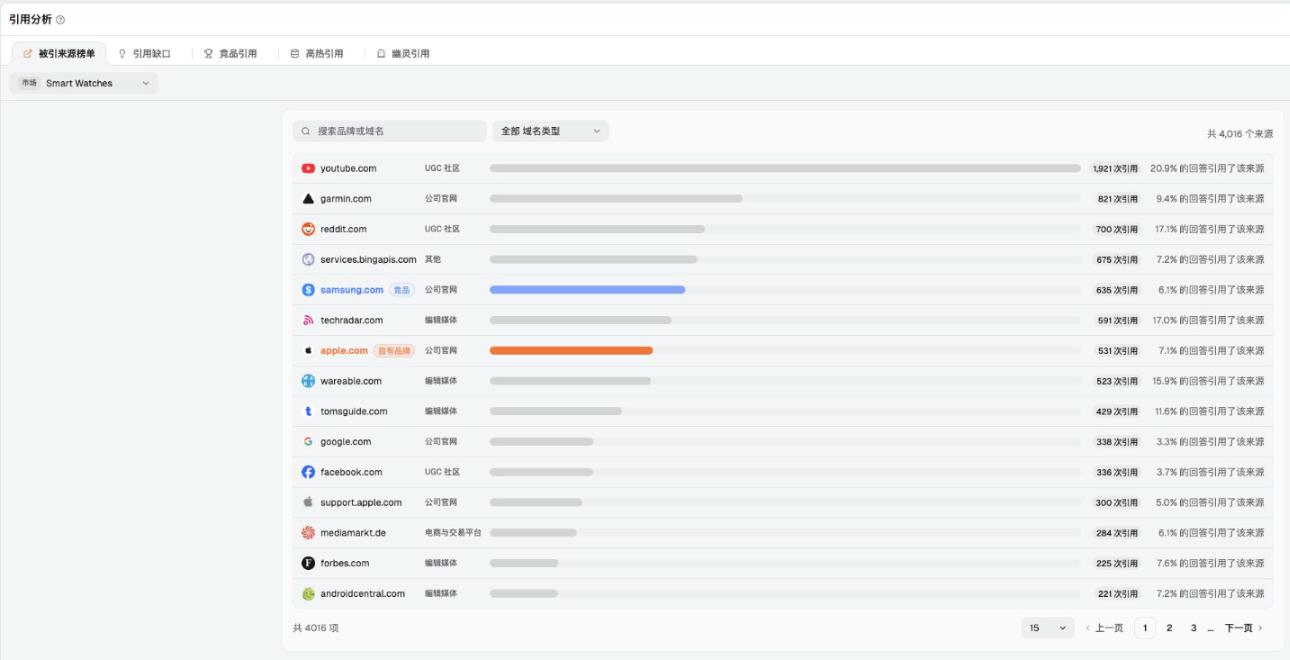The height and width of the screenshot is (660, 1290).
Task: Click the help icon beside 引用分析
Action: click(x=61, y=20)
